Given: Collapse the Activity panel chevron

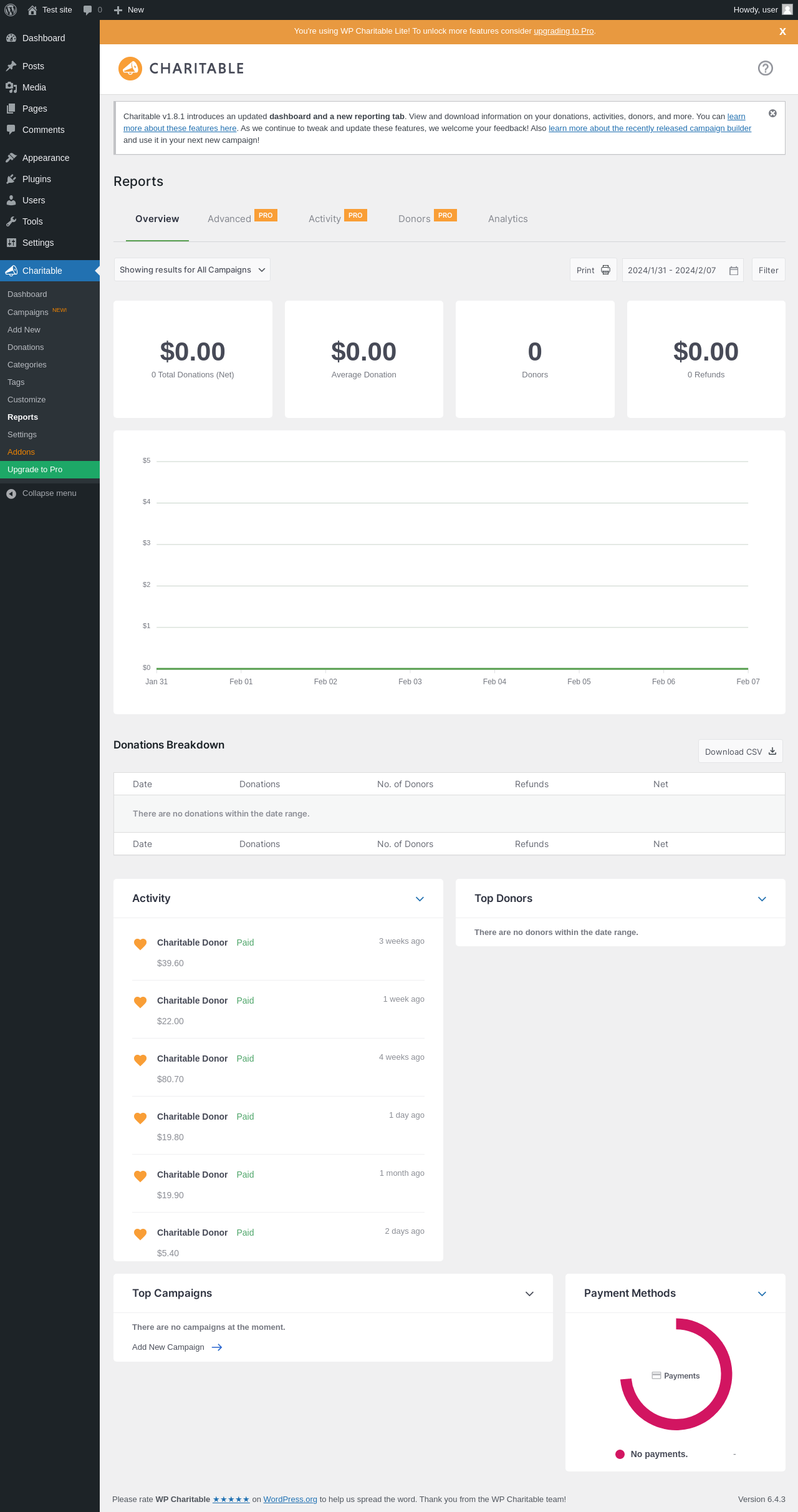Looking at the screenshot, I should point(420,899).
